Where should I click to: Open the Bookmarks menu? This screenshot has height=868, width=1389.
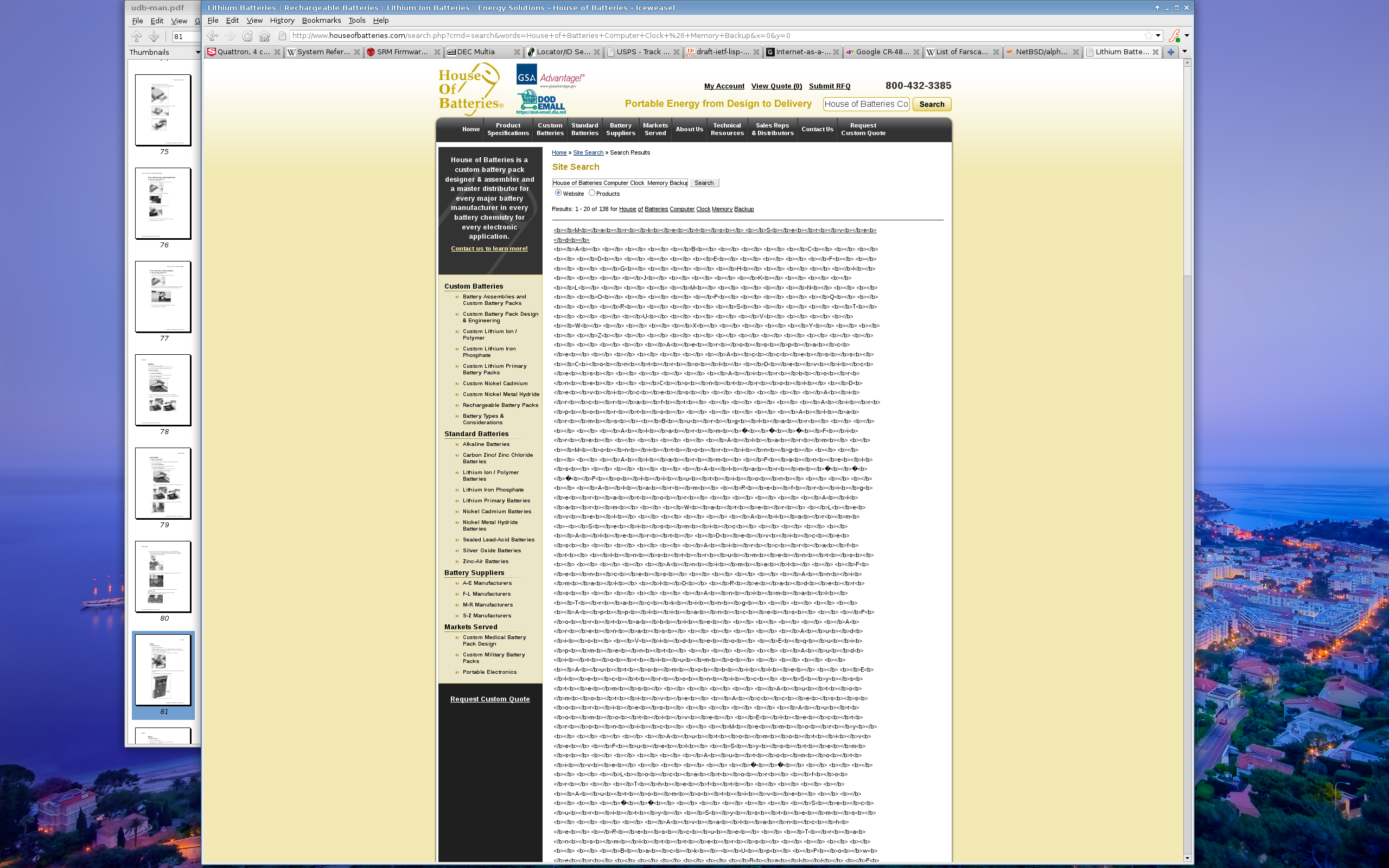point(321,20)
